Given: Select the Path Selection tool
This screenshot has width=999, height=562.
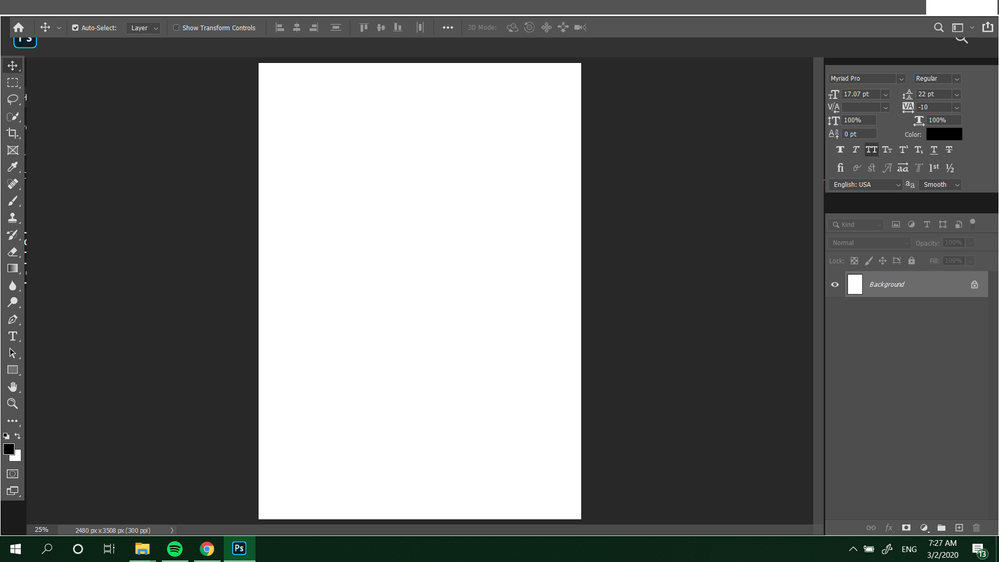Looking at the screenshot, I should (13, 353).
